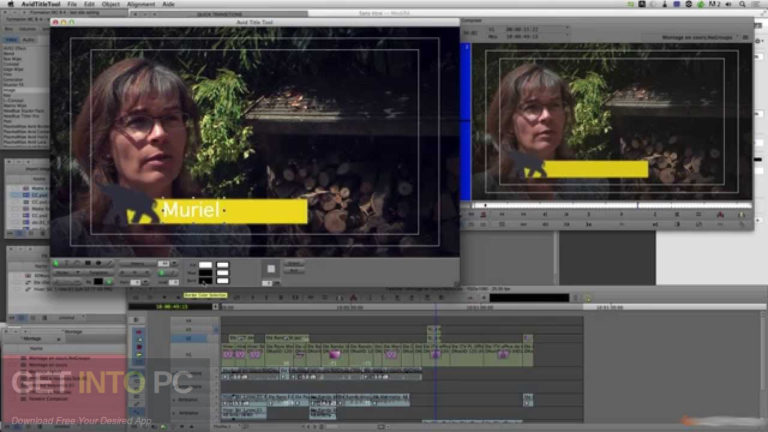Toggle the topmost video track selector in timeline
The image size is (768, 432).
(x=189, y=320)
